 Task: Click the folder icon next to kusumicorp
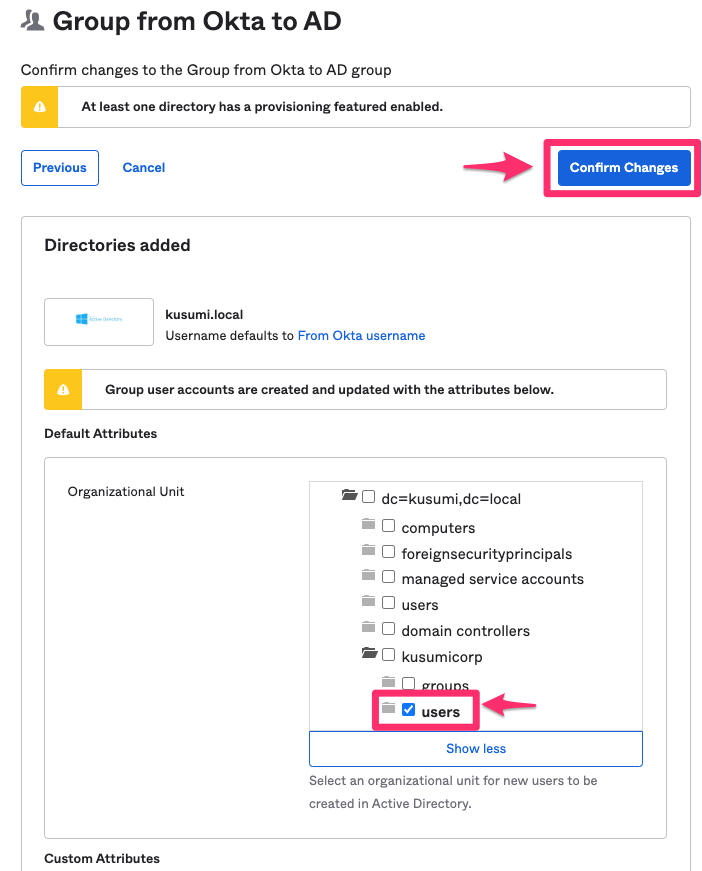point(367,655)
